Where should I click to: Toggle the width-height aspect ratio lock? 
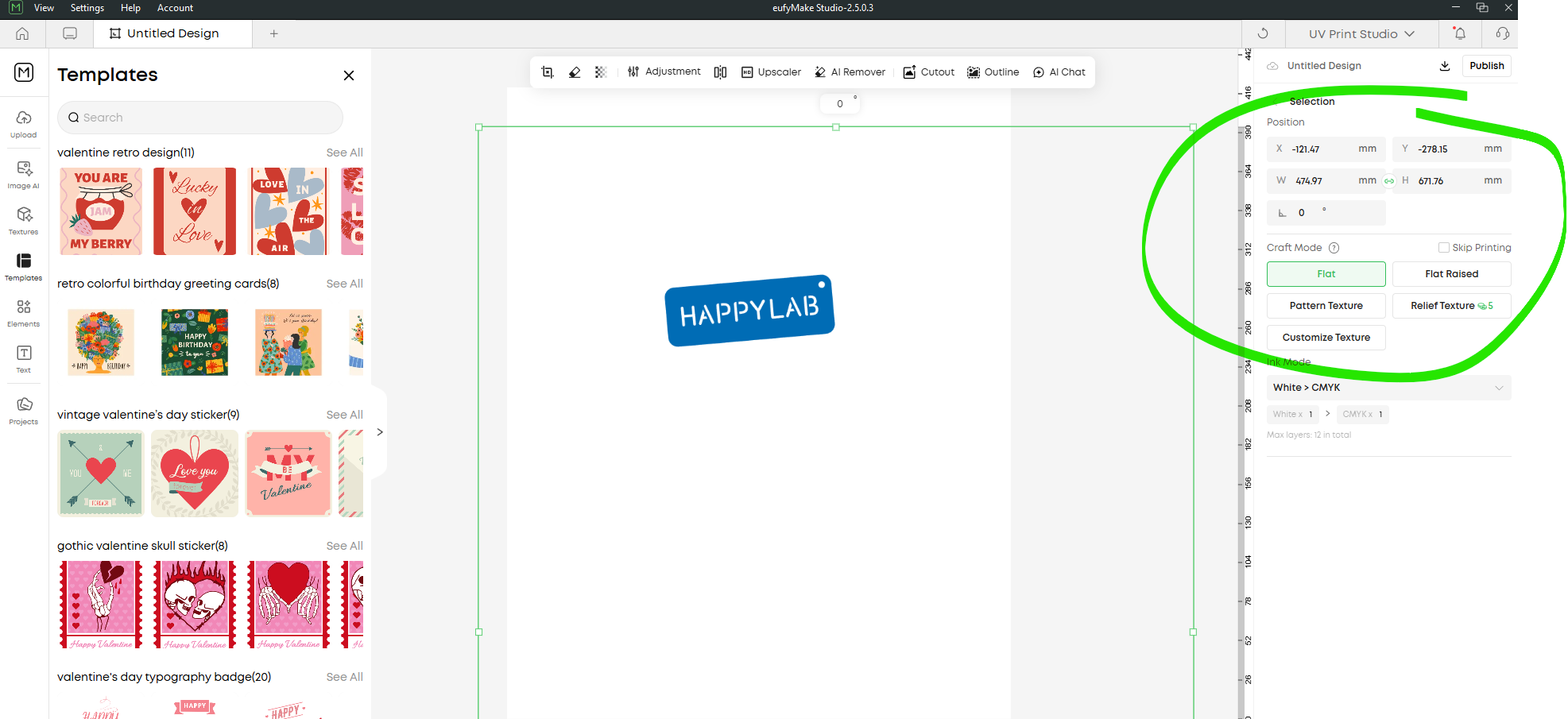click(1389, 181)
